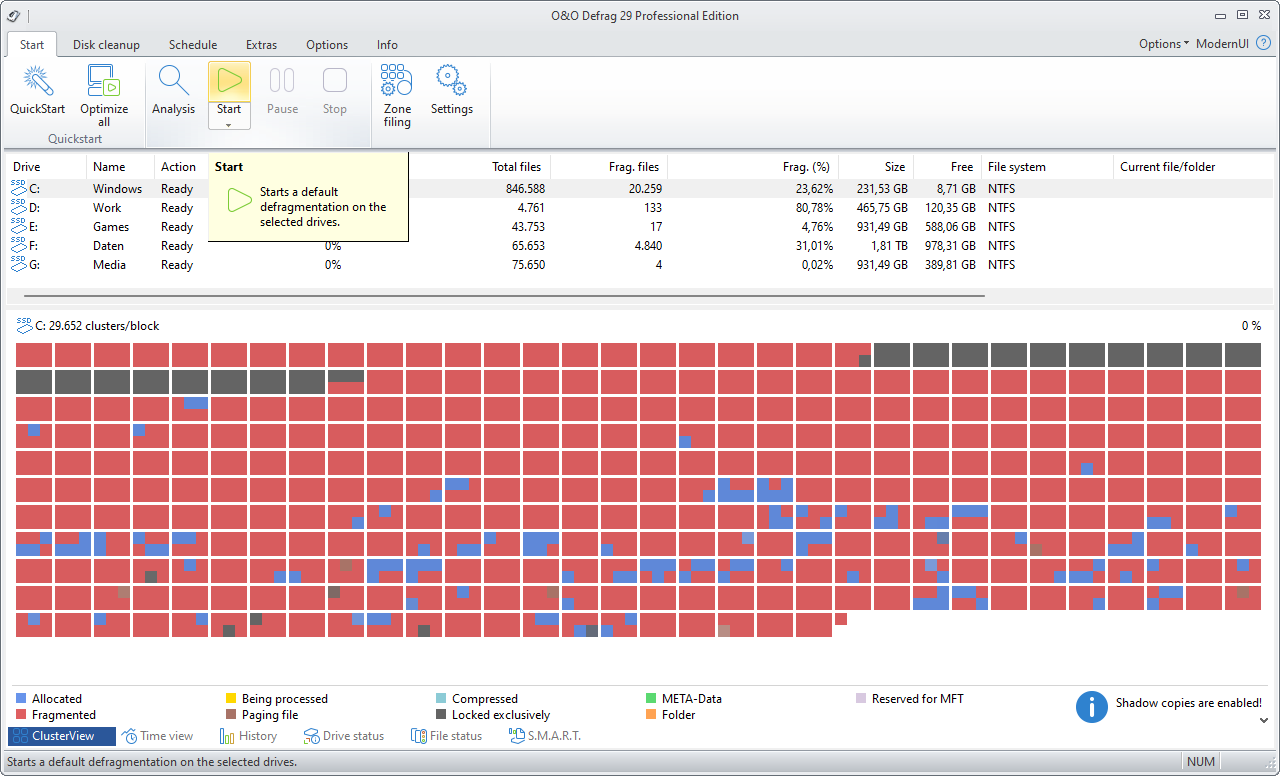Open the Options ribbon tab

point(327,44)
